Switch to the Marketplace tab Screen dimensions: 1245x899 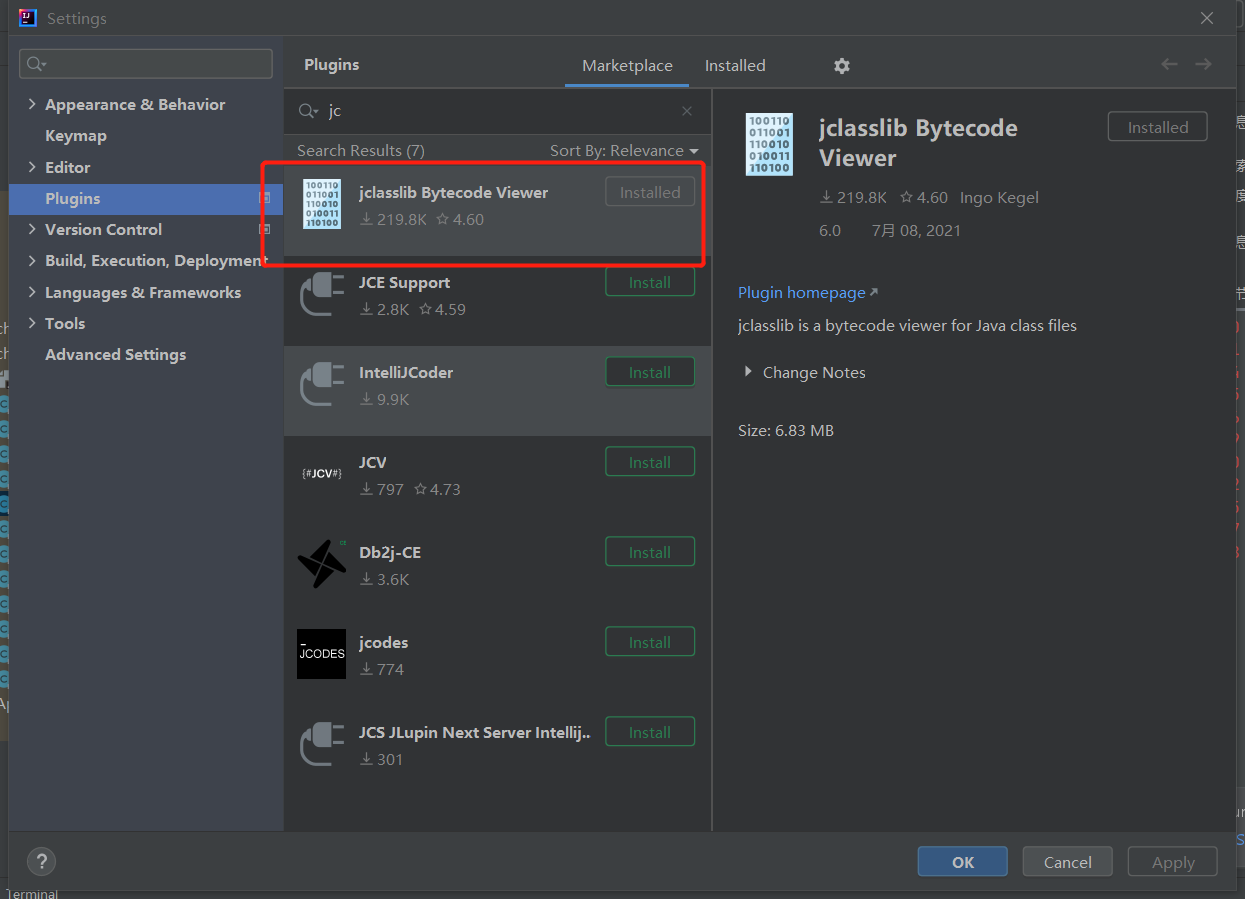pyautogui.click(x=627, y=66)
